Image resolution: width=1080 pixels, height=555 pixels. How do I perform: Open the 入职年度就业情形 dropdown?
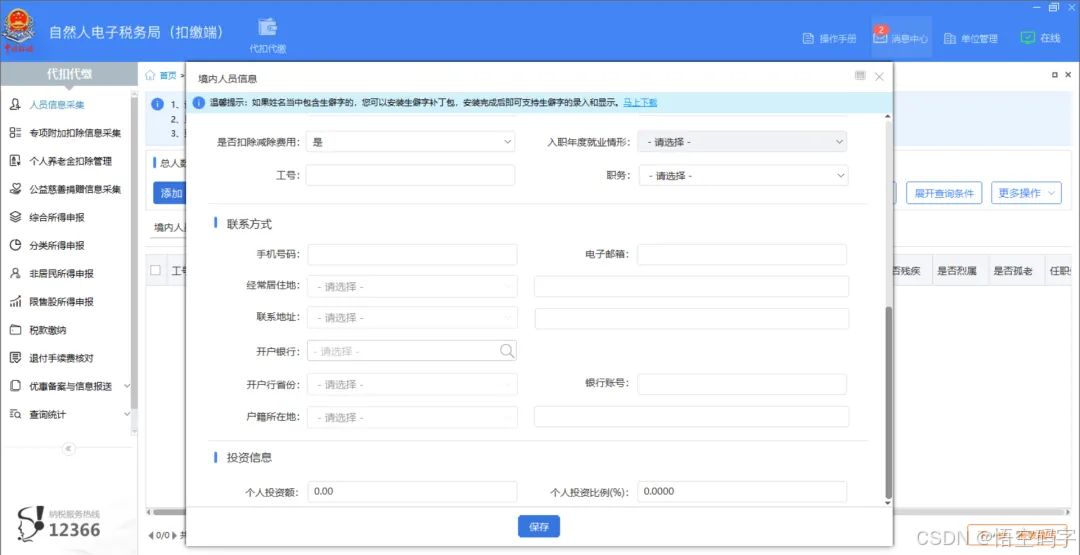click(742, 142)
